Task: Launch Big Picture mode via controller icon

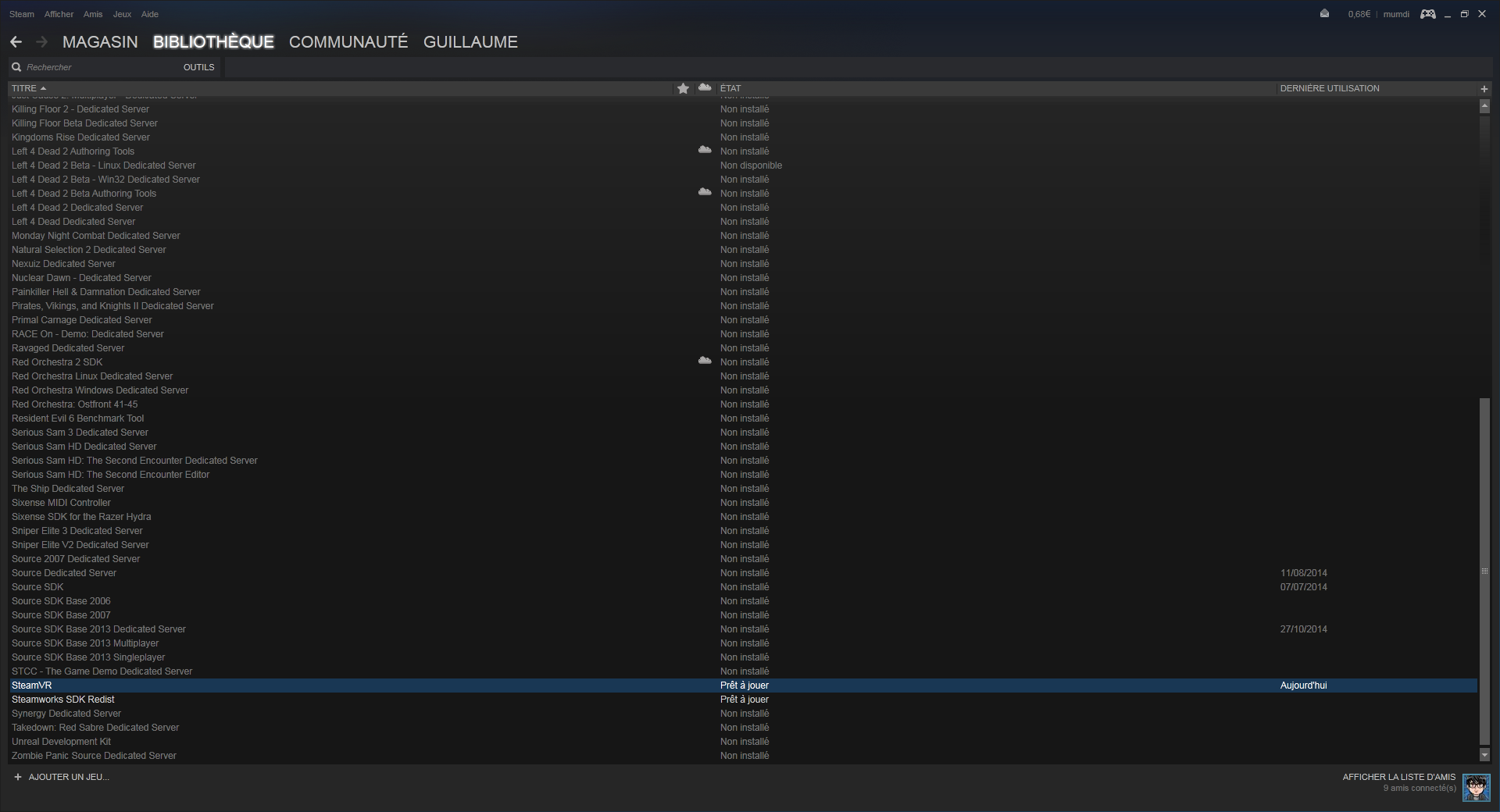Action: 1427,14
